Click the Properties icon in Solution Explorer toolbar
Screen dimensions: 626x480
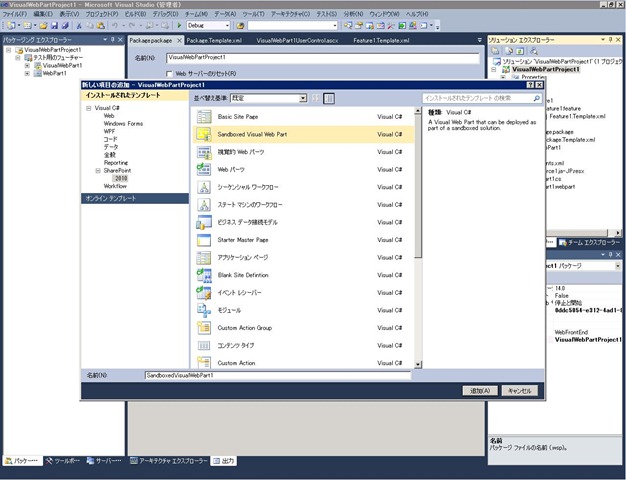click(495, 51)
